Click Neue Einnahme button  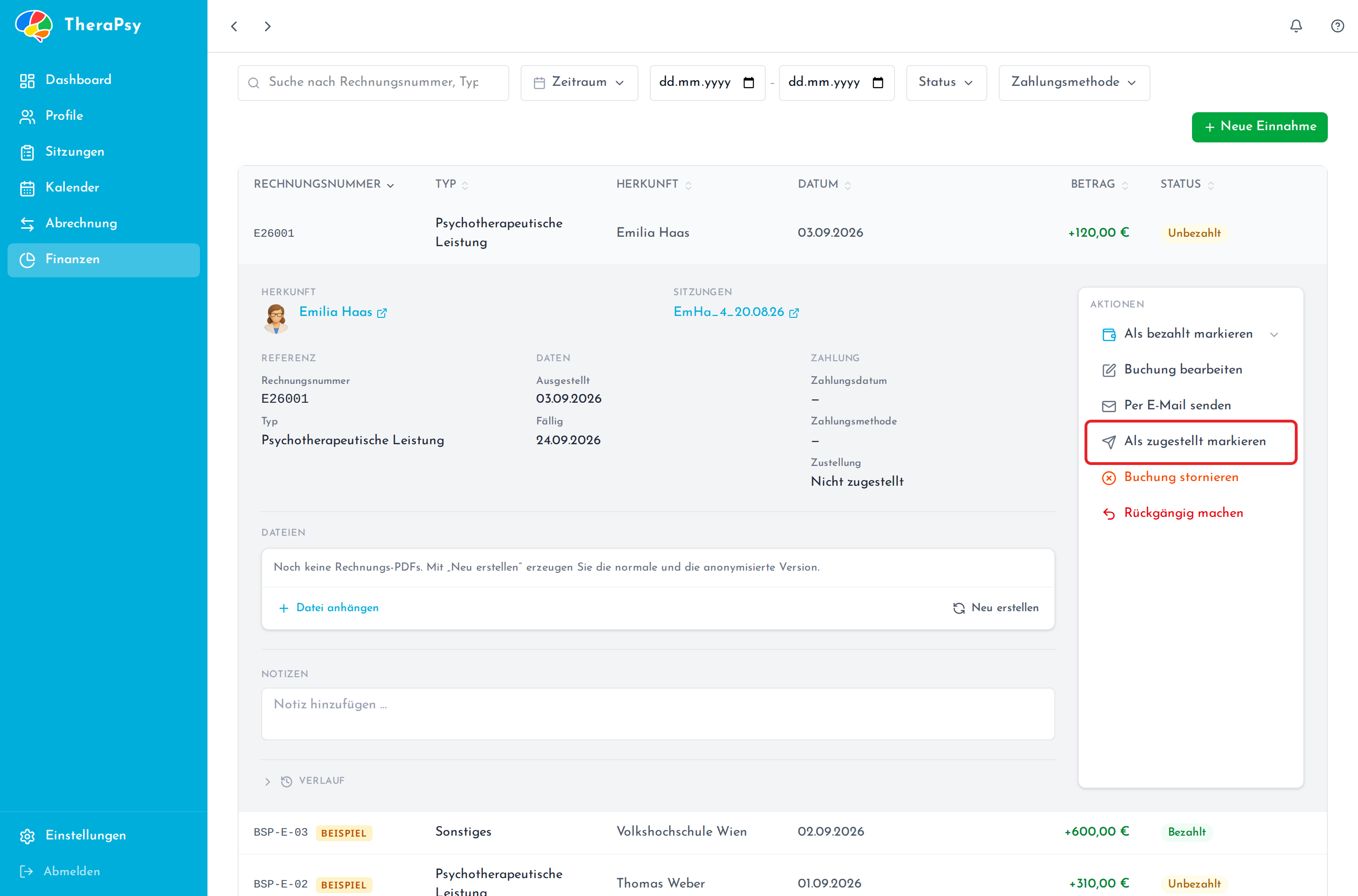[1259, 127]
